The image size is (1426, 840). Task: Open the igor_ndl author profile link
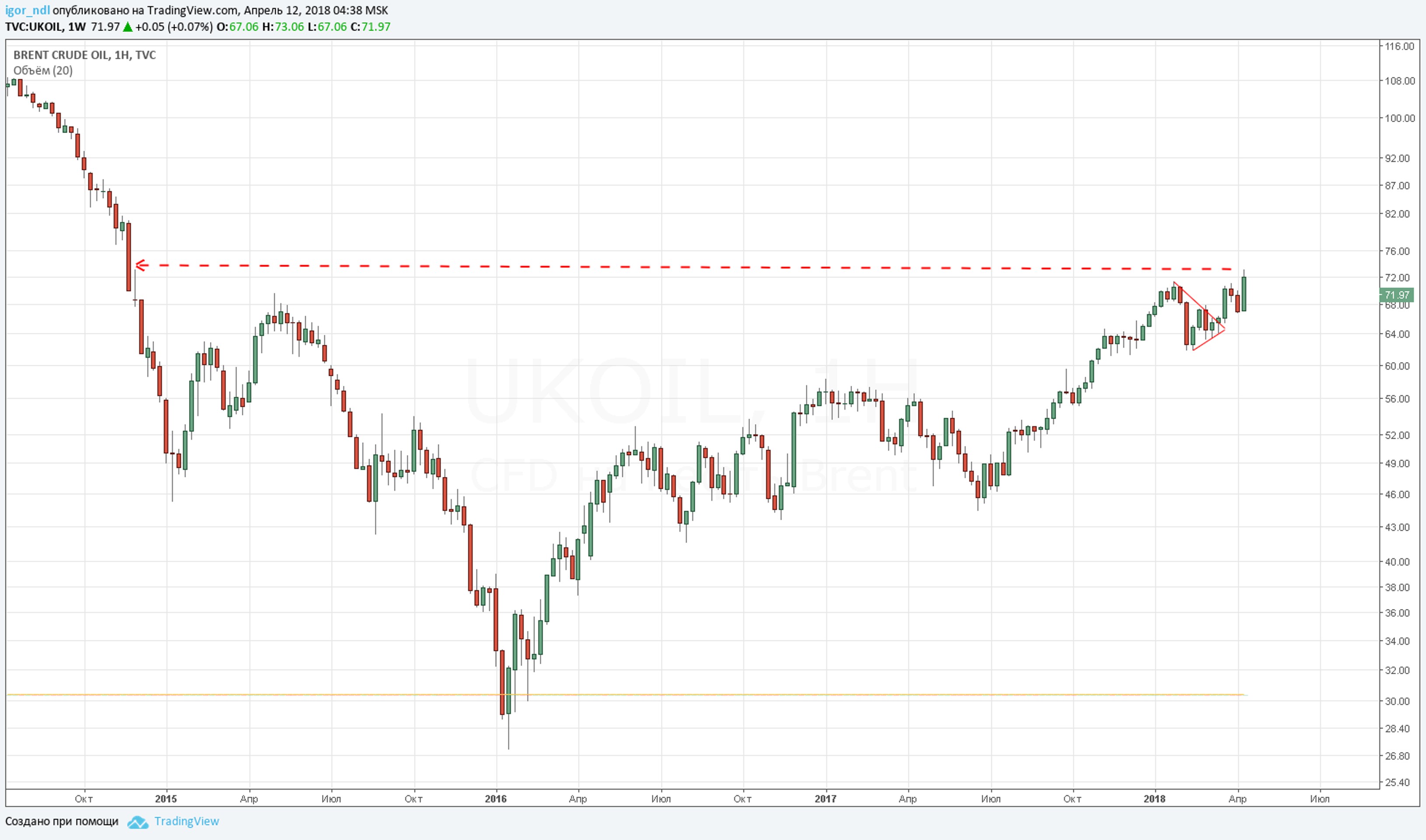(x=27, y=10)
